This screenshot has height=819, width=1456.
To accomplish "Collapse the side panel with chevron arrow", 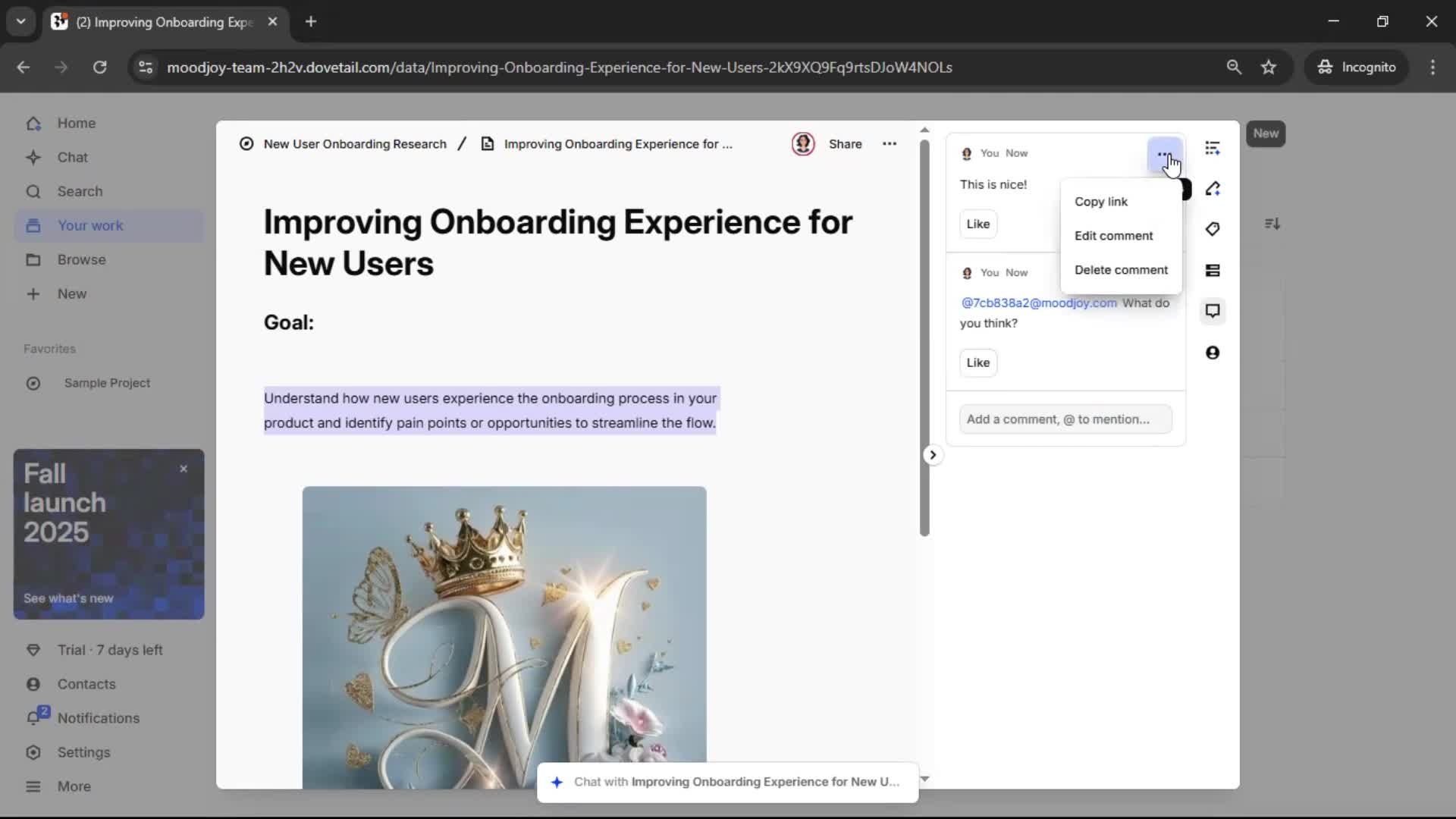I will click(933, 455).
